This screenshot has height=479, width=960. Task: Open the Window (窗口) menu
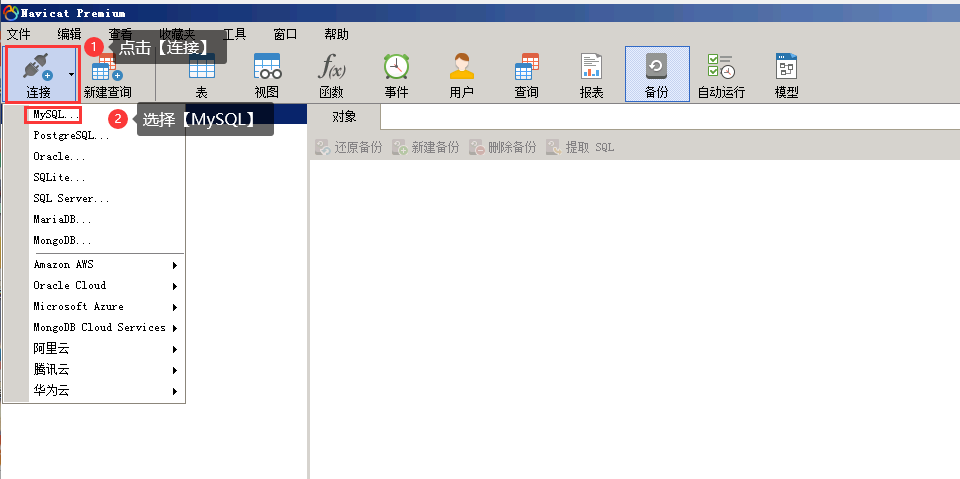(x=285, y=34)
